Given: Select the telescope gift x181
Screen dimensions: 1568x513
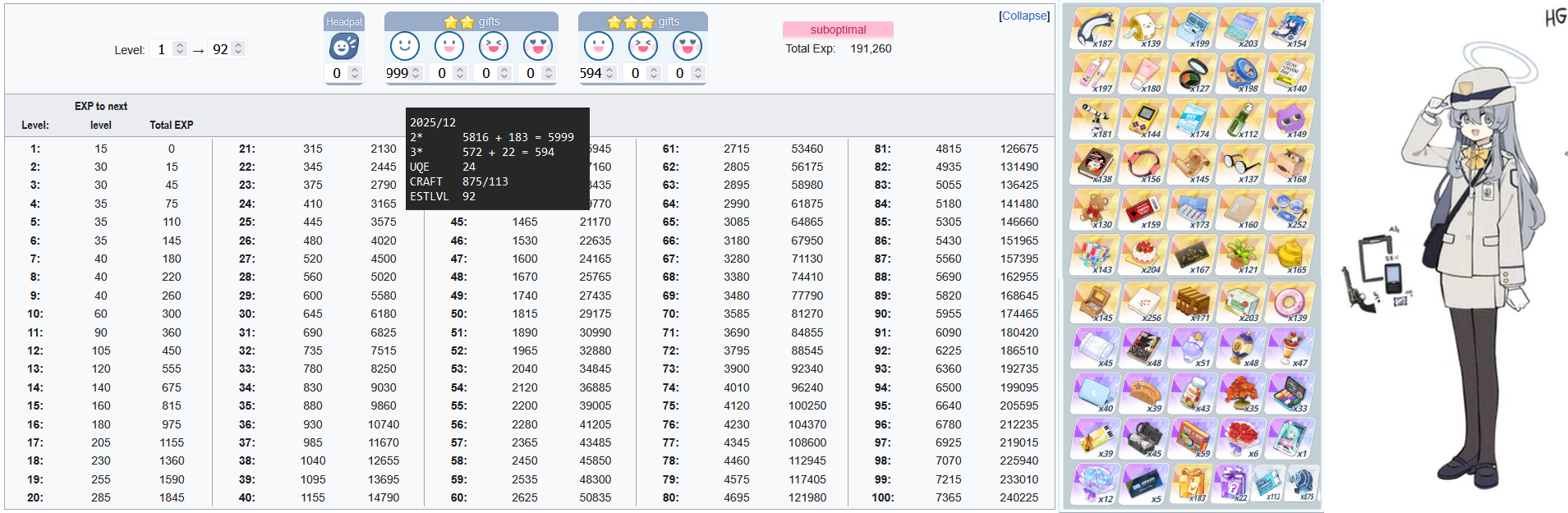Looking at the screenshot, I should 1094,120.
